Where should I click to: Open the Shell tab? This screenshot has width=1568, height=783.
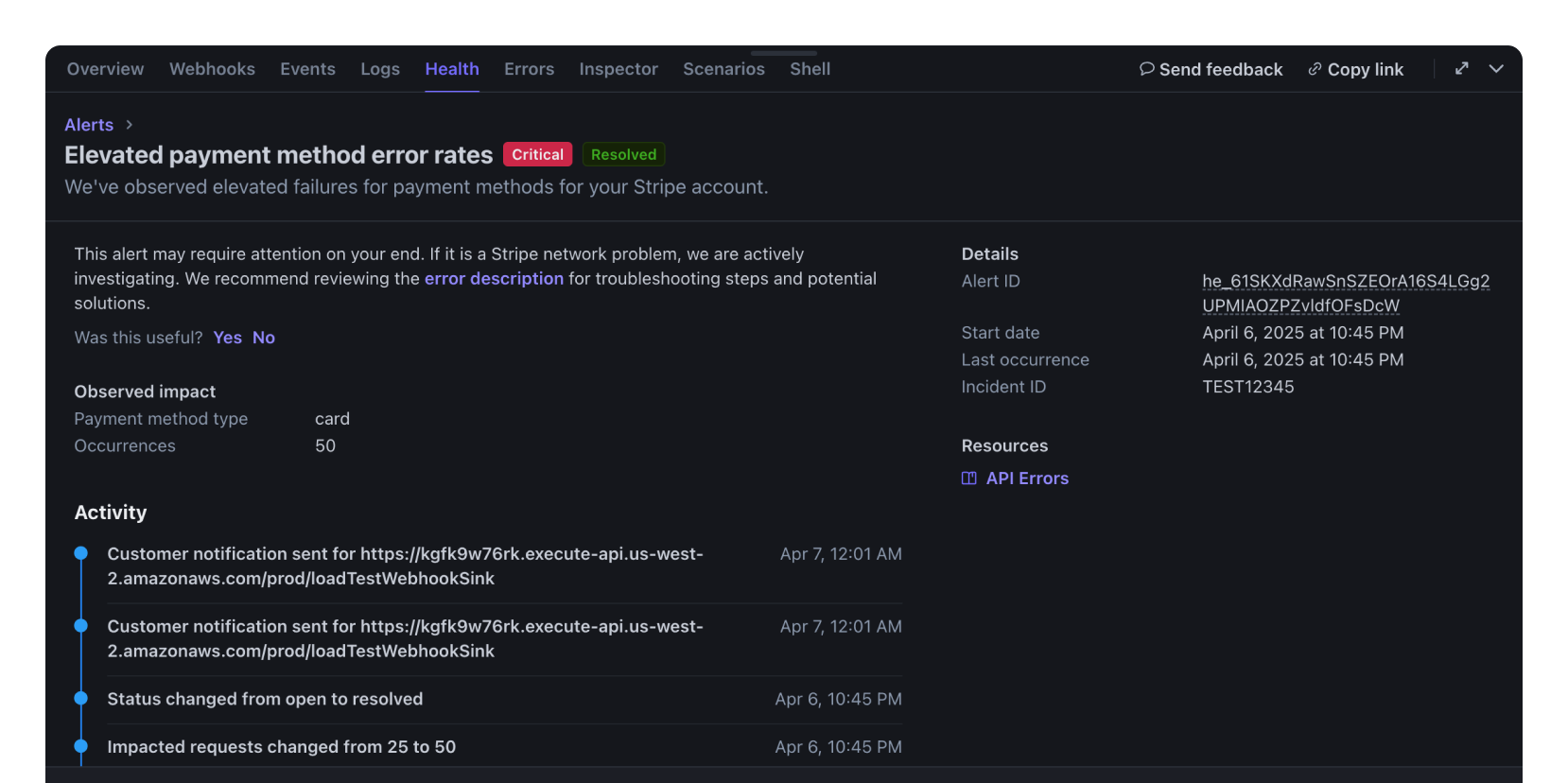tap(810, 69)
